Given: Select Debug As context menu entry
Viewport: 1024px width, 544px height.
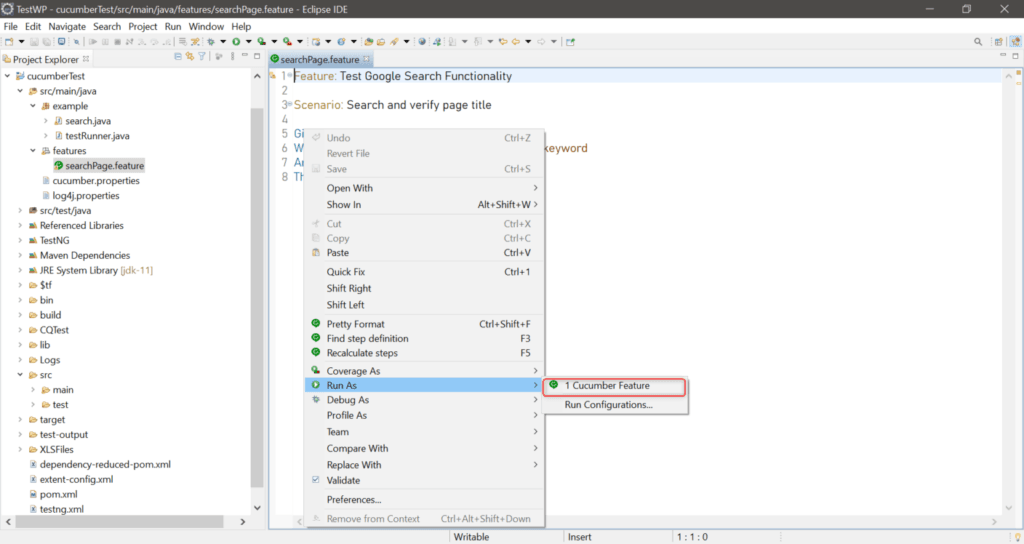Looking at the screenshot, I should 424,400.
